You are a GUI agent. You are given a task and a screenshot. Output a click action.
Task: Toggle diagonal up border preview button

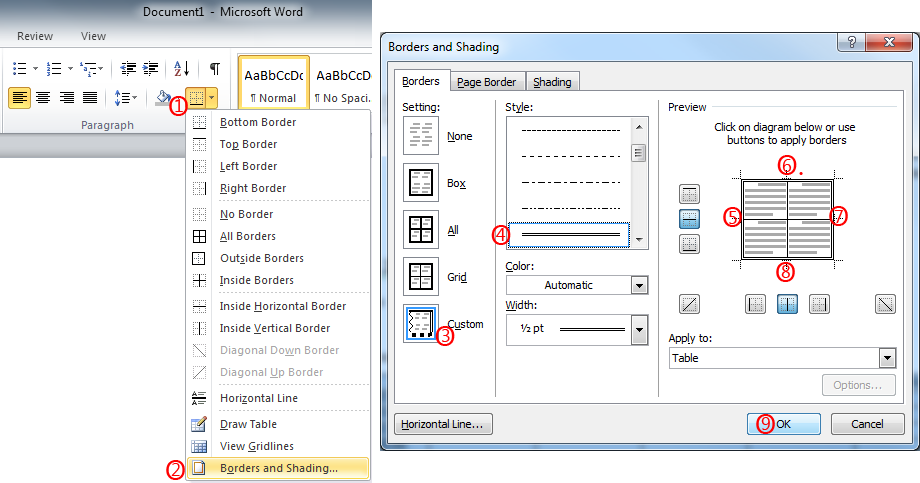click(689, 304)
